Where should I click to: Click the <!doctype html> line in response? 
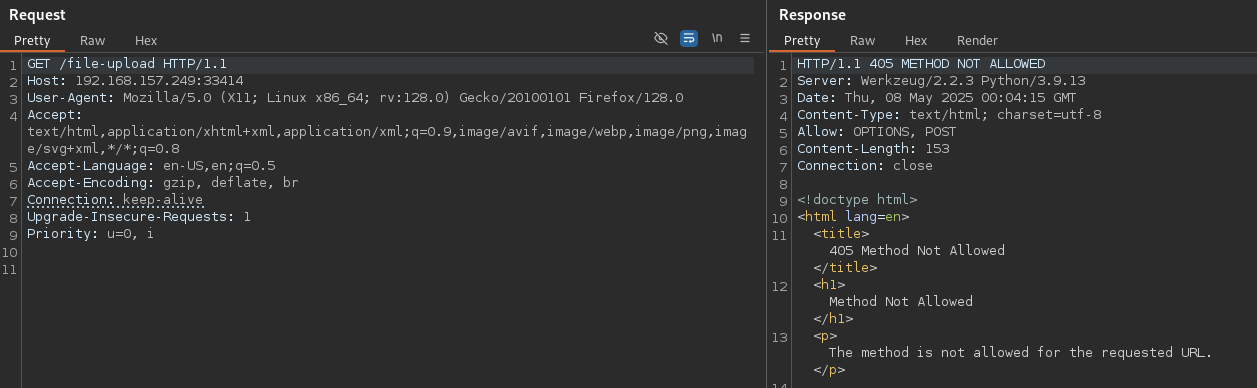pos(857,200)
